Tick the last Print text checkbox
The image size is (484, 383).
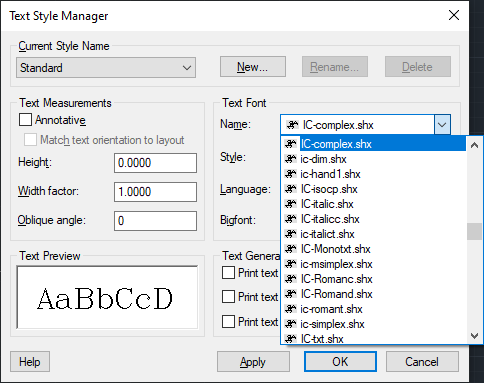coord(228,322)
